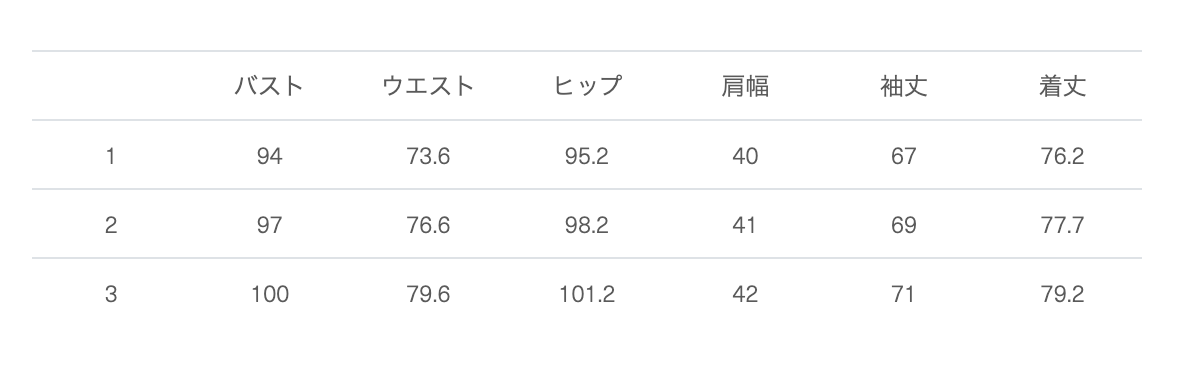Select size 2 row label
Viewport: 1180px width, 370px height.
pyautogui.click(x=111, y=225)
